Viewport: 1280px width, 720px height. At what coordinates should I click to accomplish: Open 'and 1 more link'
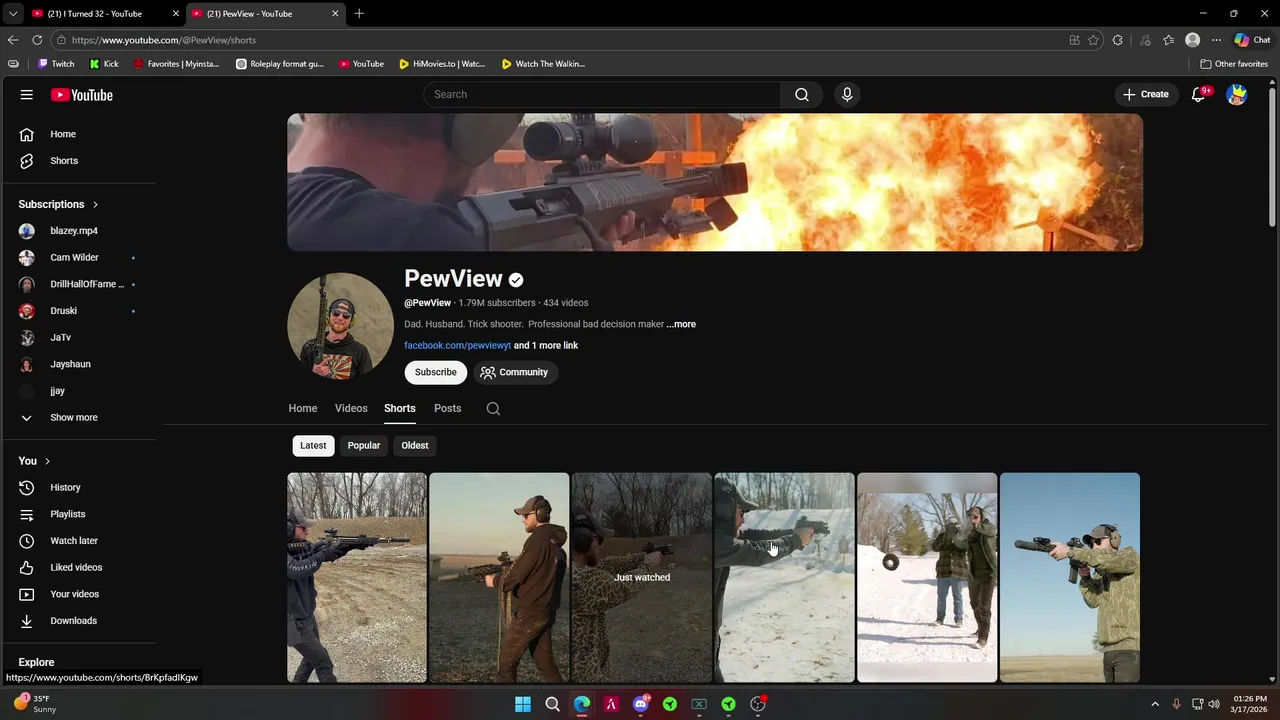point(546,346)
